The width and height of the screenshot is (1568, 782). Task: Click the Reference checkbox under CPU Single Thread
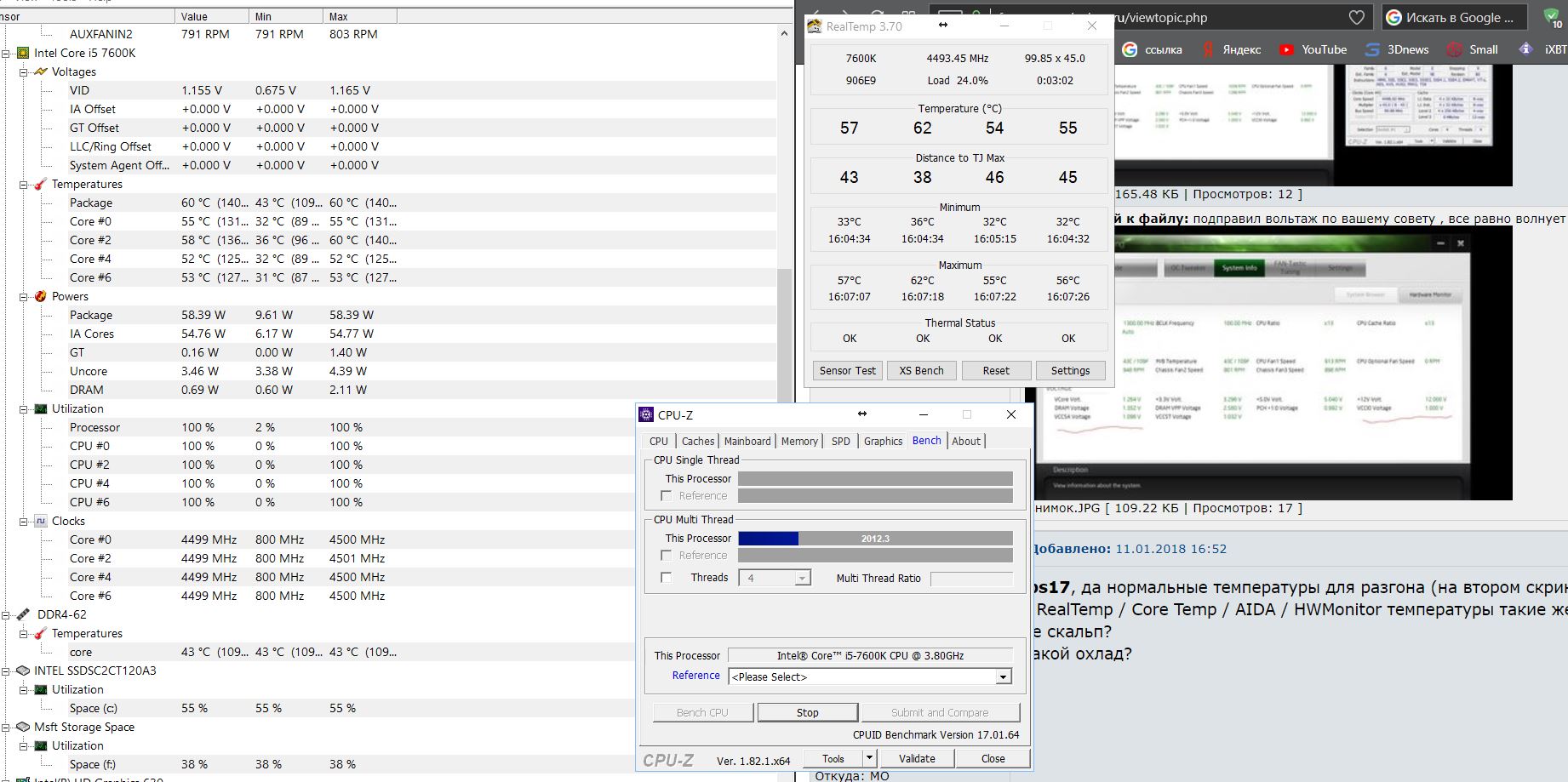point(667,495)
